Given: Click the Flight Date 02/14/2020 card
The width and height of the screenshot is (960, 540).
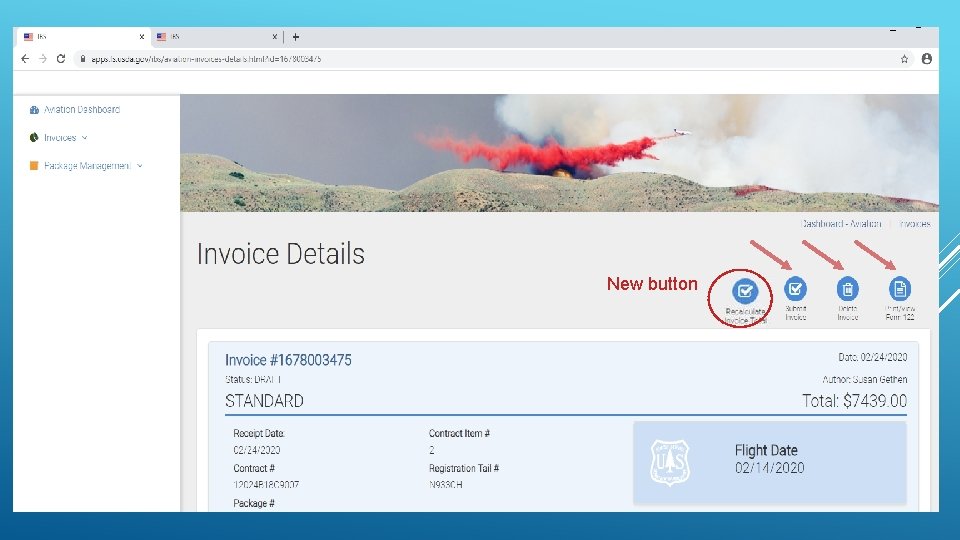Looking at the screenshot, I should pyautogui.click(x=770, y=462).
